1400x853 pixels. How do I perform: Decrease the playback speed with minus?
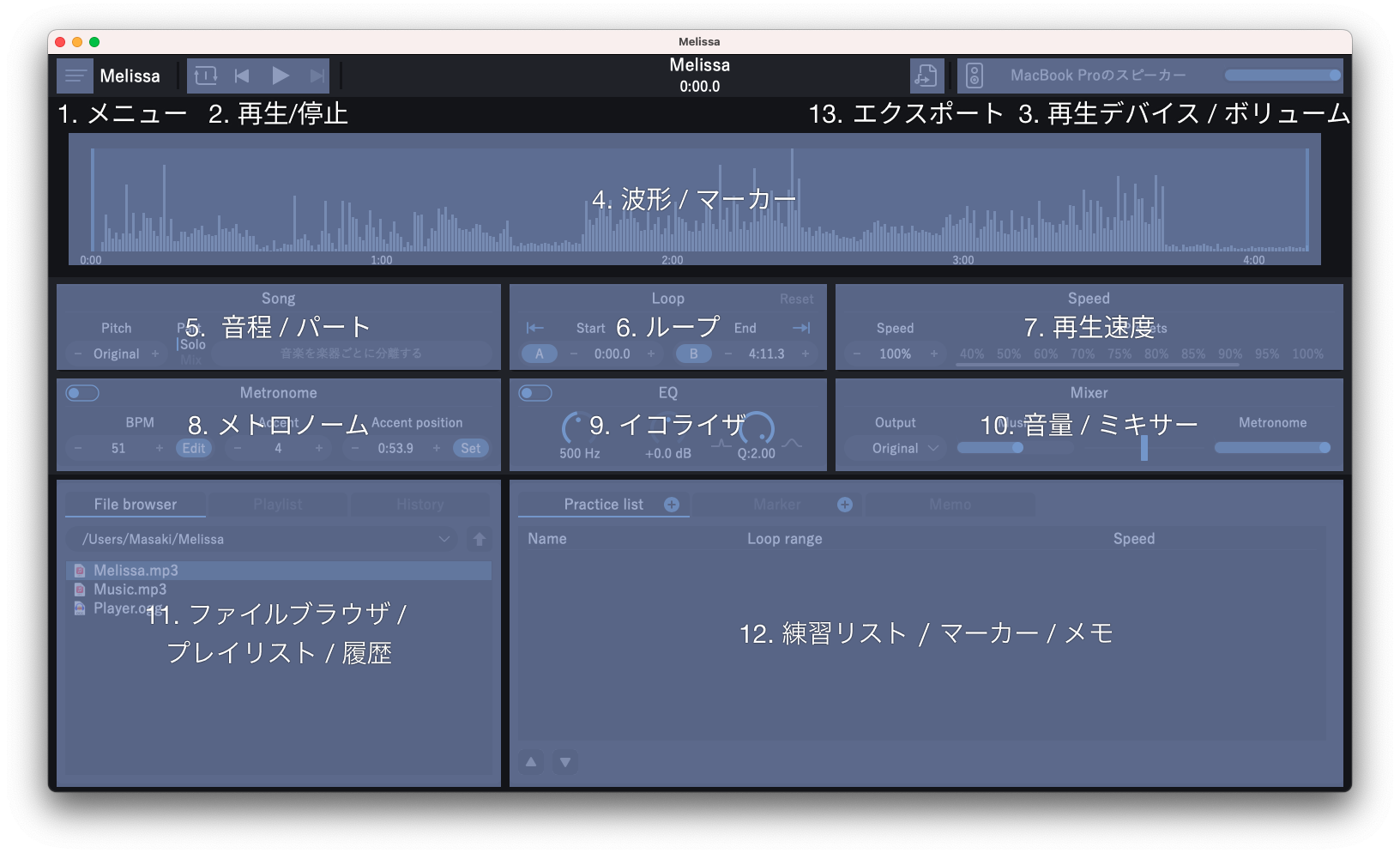[856, 354]
